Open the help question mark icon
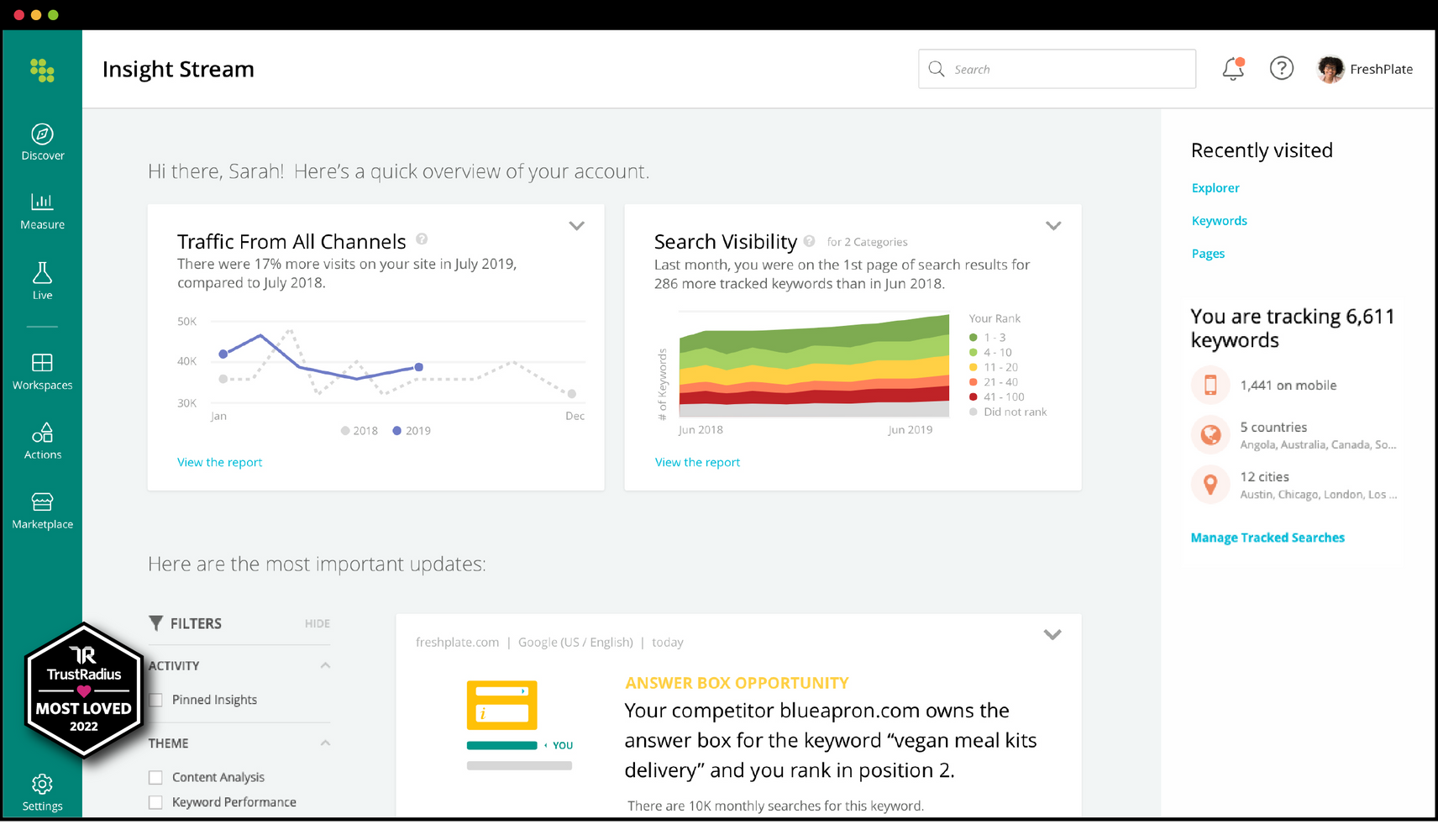1438x840 pixels. point(1281,68)
